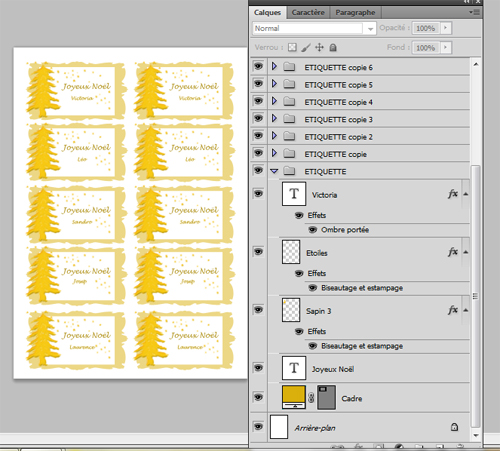Click the text thumbnail of Victoria layer
The width and height of the screenshot is (500, 451).
click(294, 194)
